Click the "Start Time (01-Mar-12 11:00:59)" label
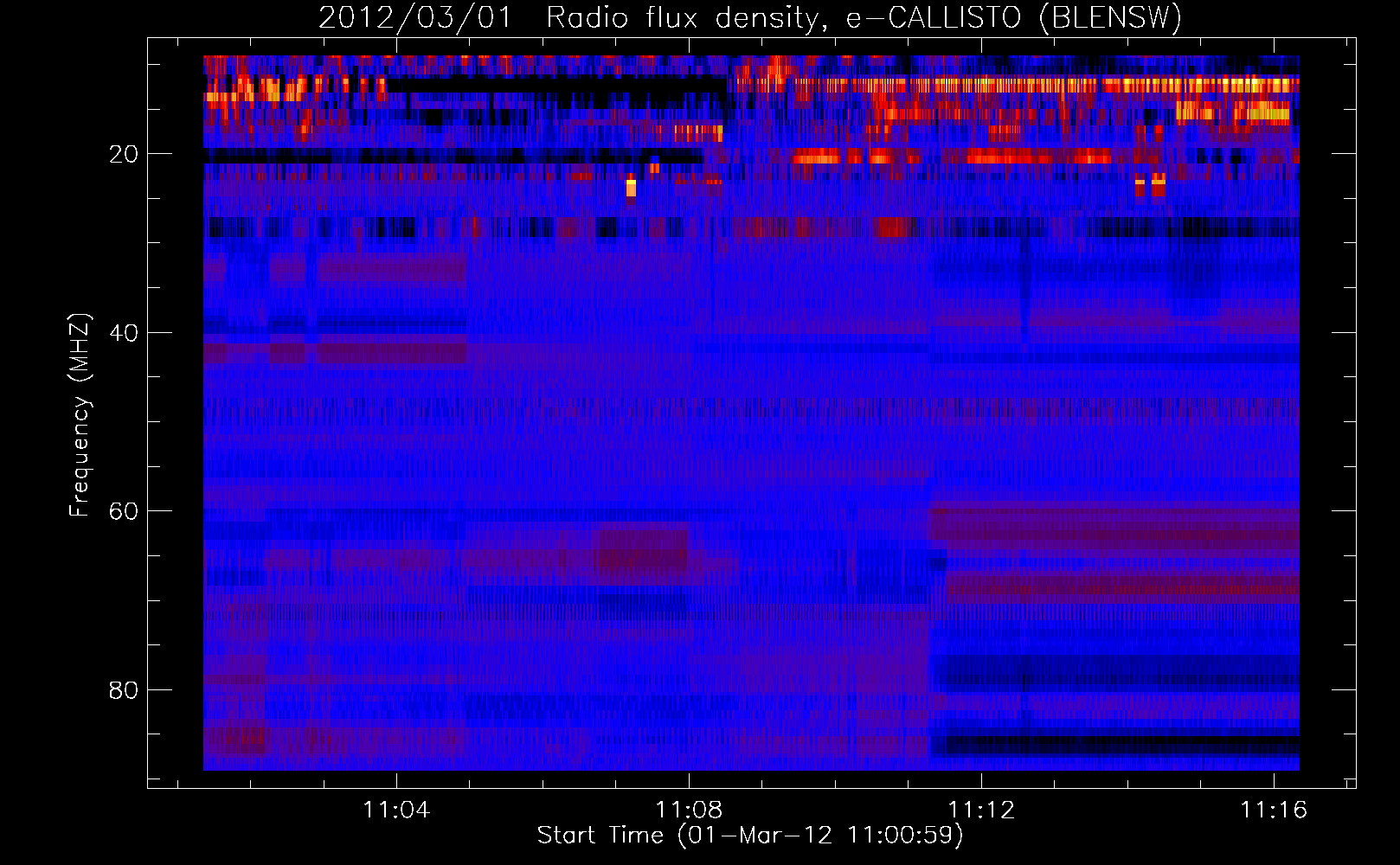Viewport: 1400px width, 865px height. 750,836
